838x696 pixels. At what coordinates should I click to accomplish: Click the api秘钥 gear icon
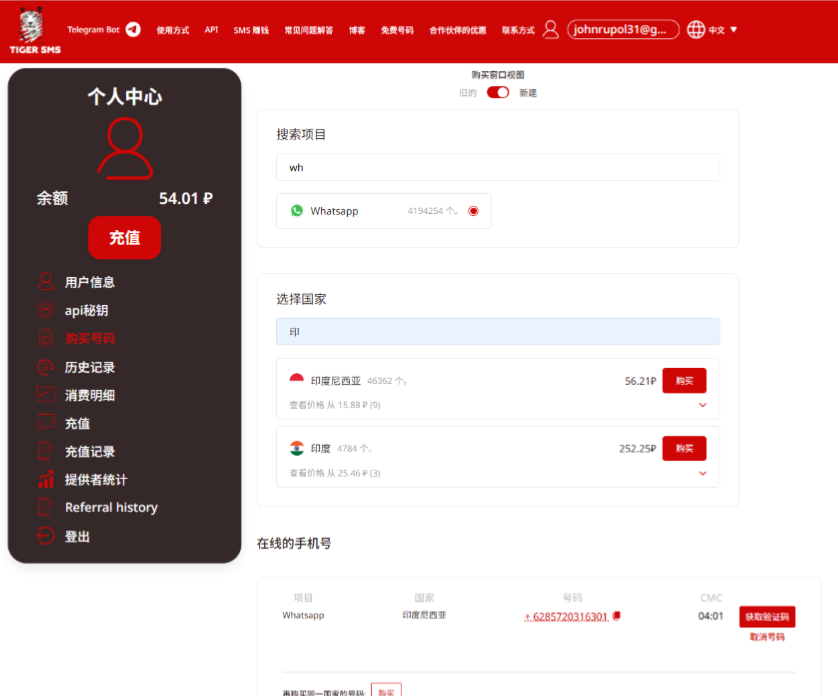(x=45, y=310)
